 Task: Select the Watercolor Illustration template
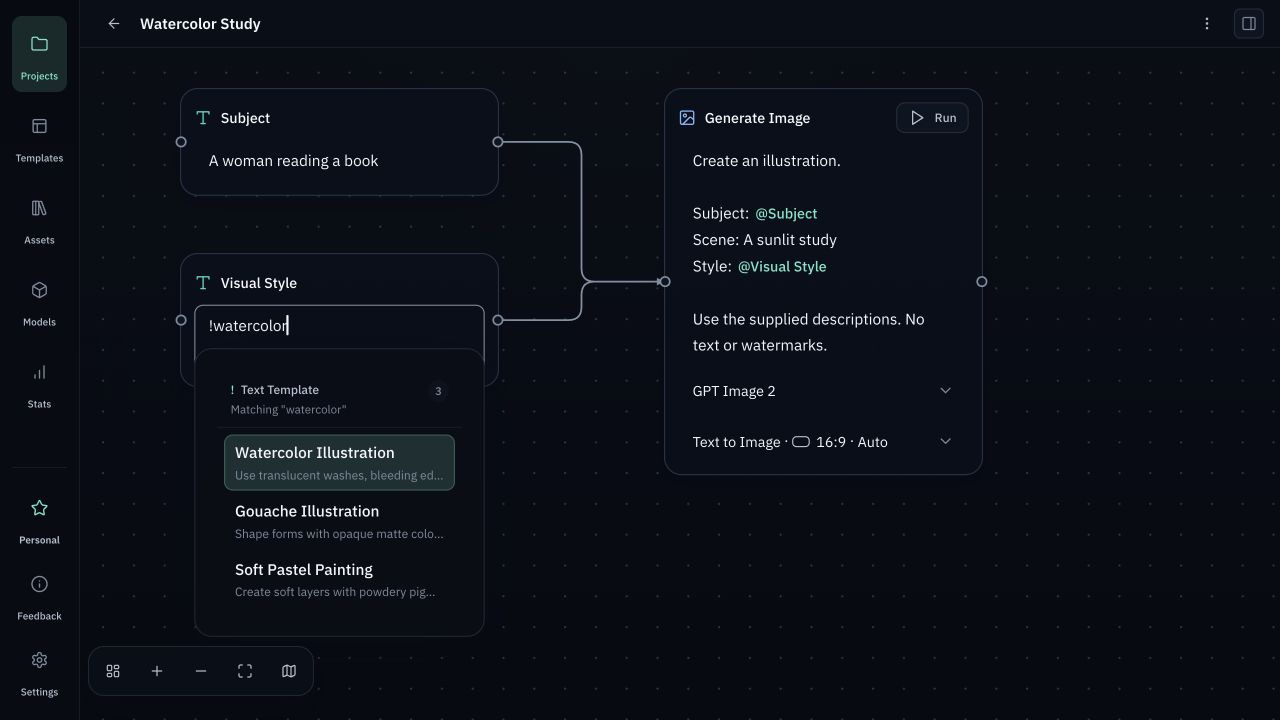point(339,462)
